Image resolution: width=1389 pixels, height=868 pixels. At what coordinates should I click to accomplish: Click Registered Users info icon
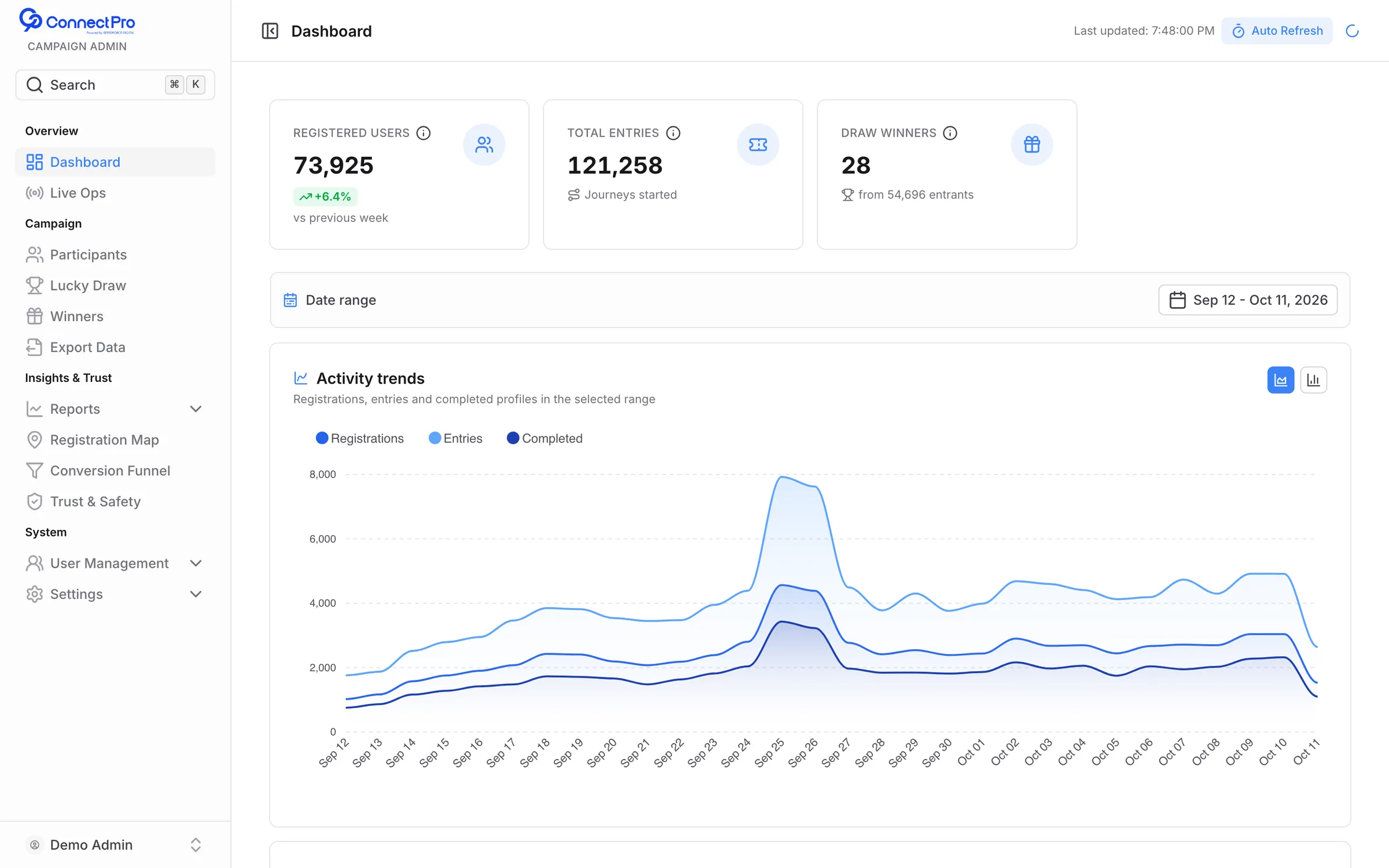click(424, 133)
